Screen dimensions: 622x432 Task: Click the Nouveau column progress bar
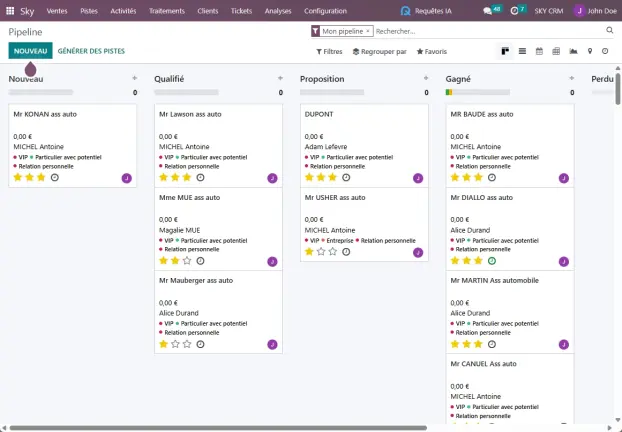point(40,92)
